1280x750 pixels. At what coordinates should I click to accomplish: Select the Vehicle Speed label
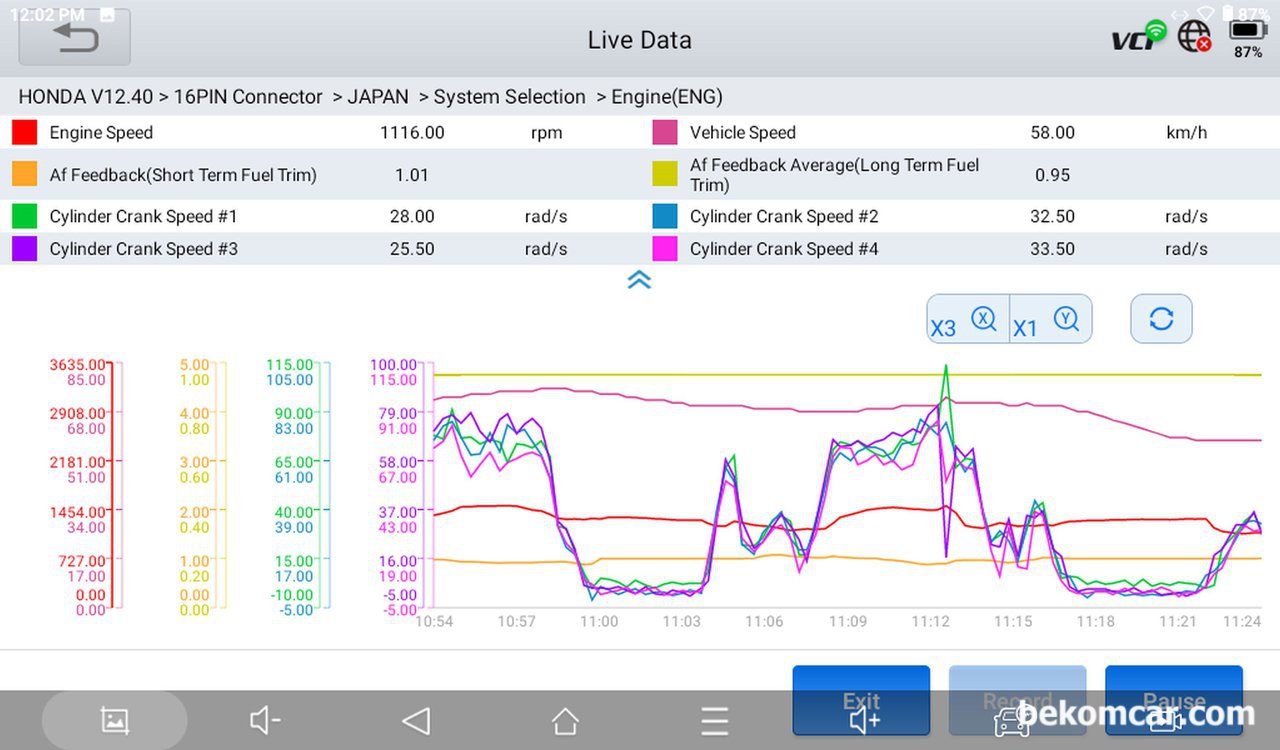click(743, 132)
